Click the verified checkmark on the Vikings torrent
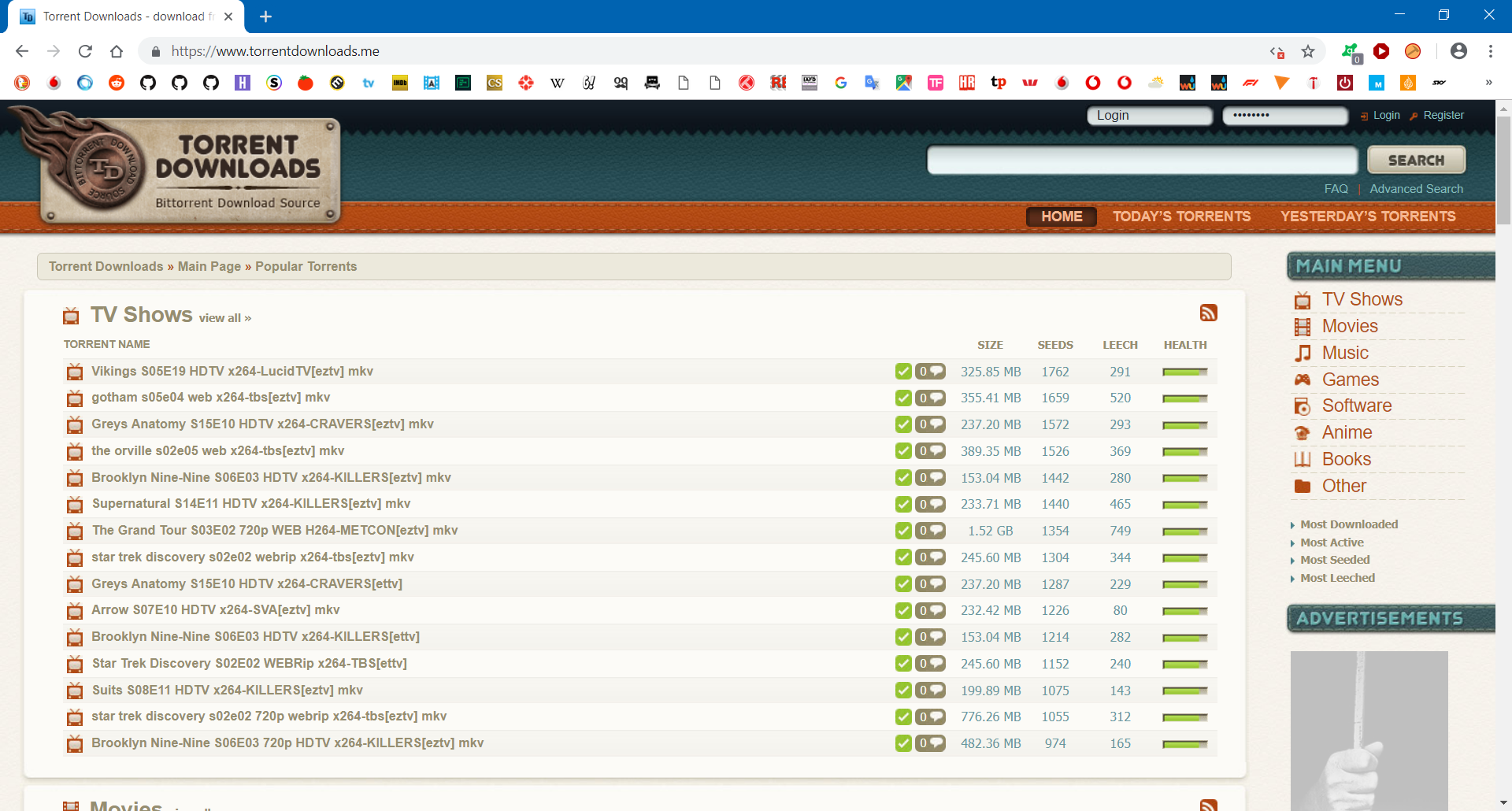 (x=903, y=371)
